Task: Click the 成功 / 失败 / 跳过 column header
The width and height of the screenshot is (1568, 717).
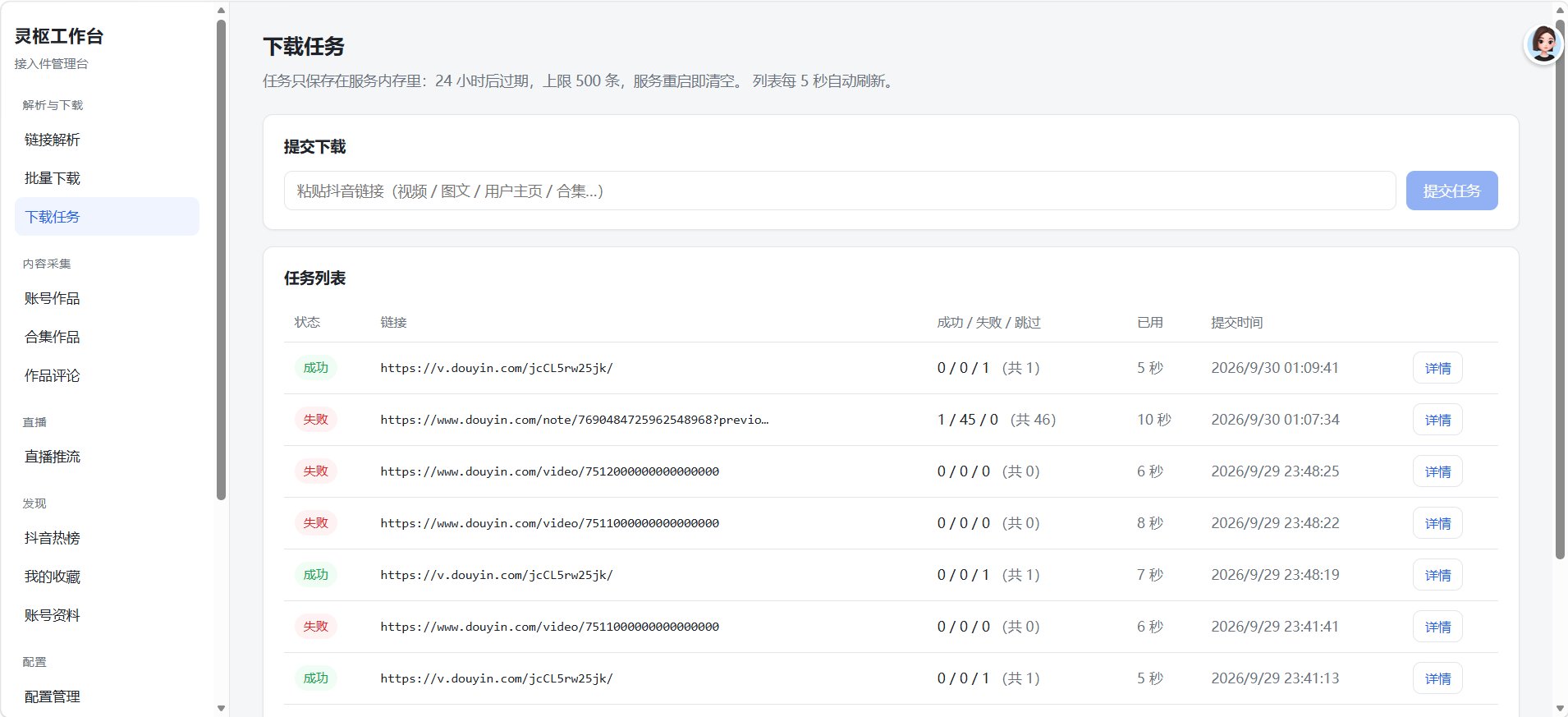Action: coord(988,322)
